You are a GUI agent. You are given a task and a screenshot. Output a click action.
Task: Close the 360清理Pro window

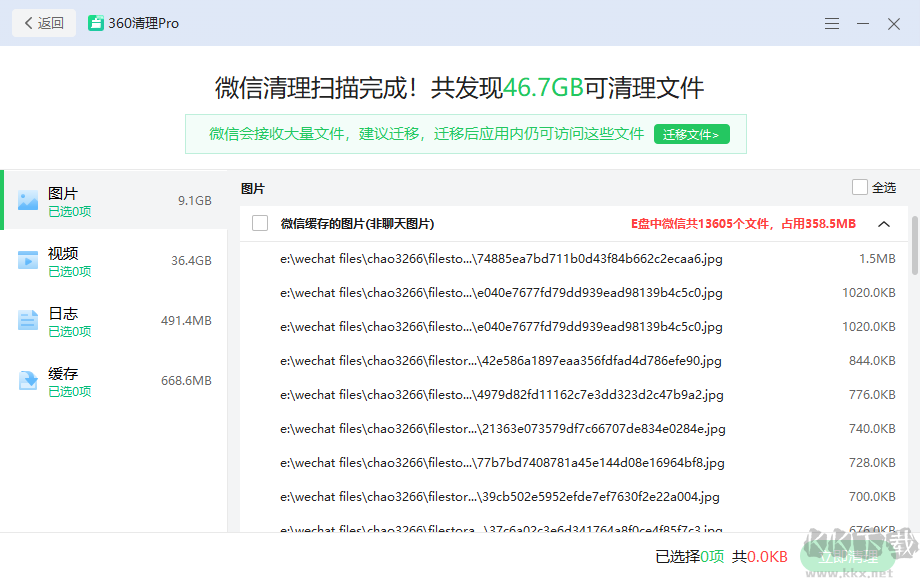click(x=894, y=23)
